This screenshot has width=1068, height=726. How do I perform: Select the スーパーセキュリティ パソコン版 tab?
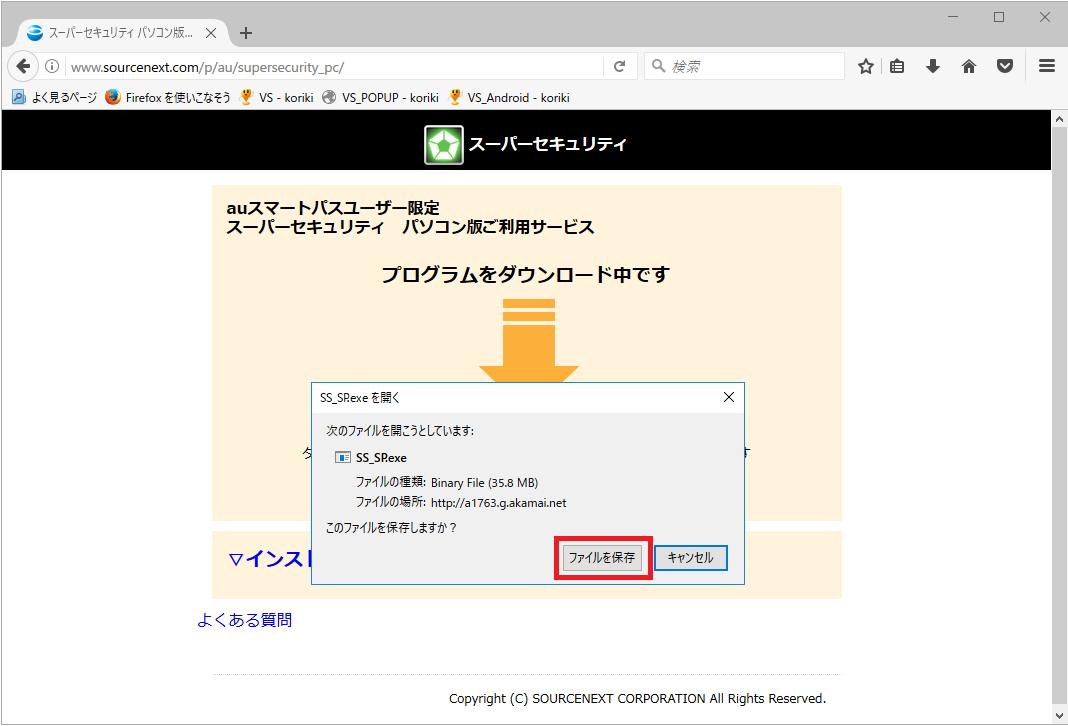coord(121,33)
